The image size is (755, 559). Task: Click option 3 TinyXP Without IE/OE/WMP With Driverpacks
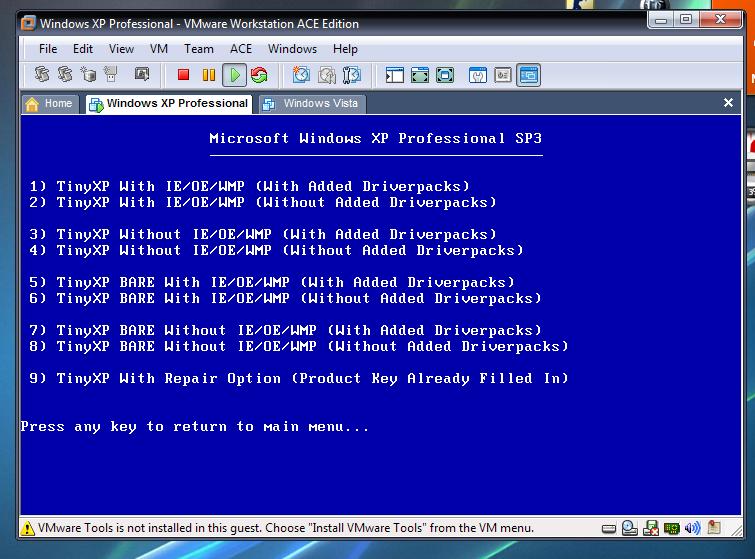[263, 234]
